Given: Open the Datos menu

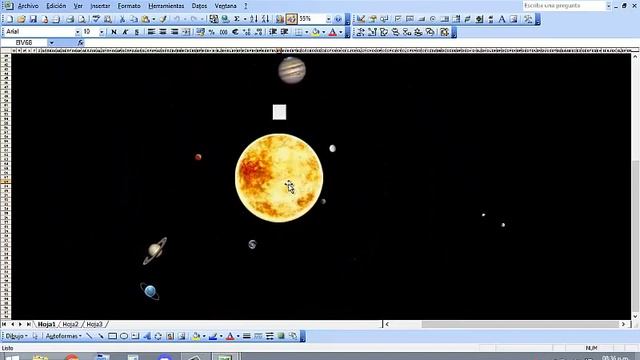Looking at the screenshot, I should pyautogui.click(x=199, y=6).
